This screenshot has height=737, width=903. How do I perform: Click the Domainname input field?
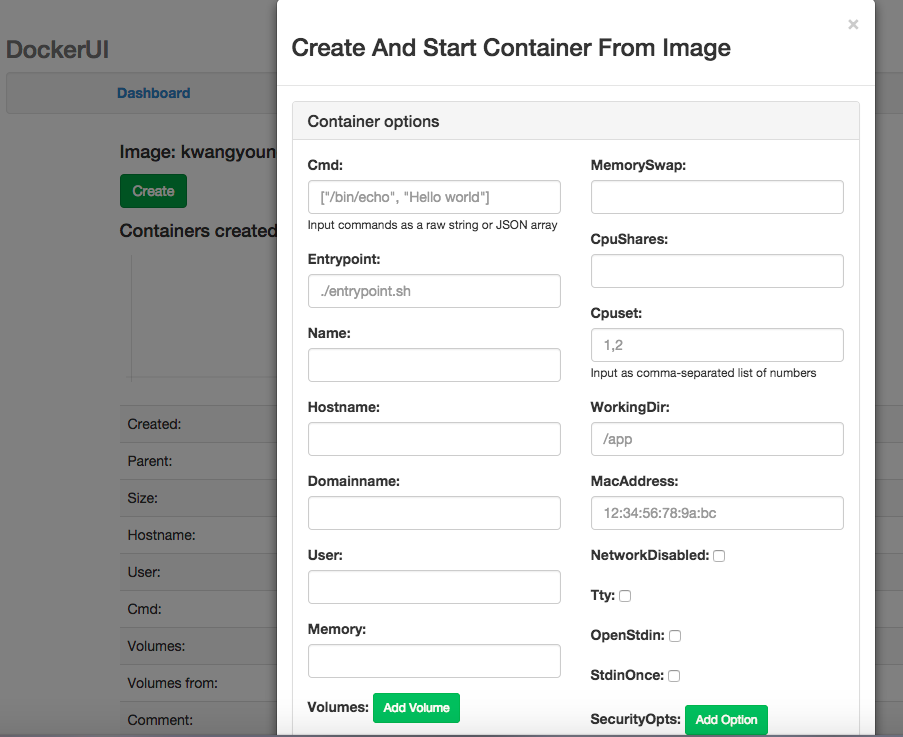tap(434, 513)
